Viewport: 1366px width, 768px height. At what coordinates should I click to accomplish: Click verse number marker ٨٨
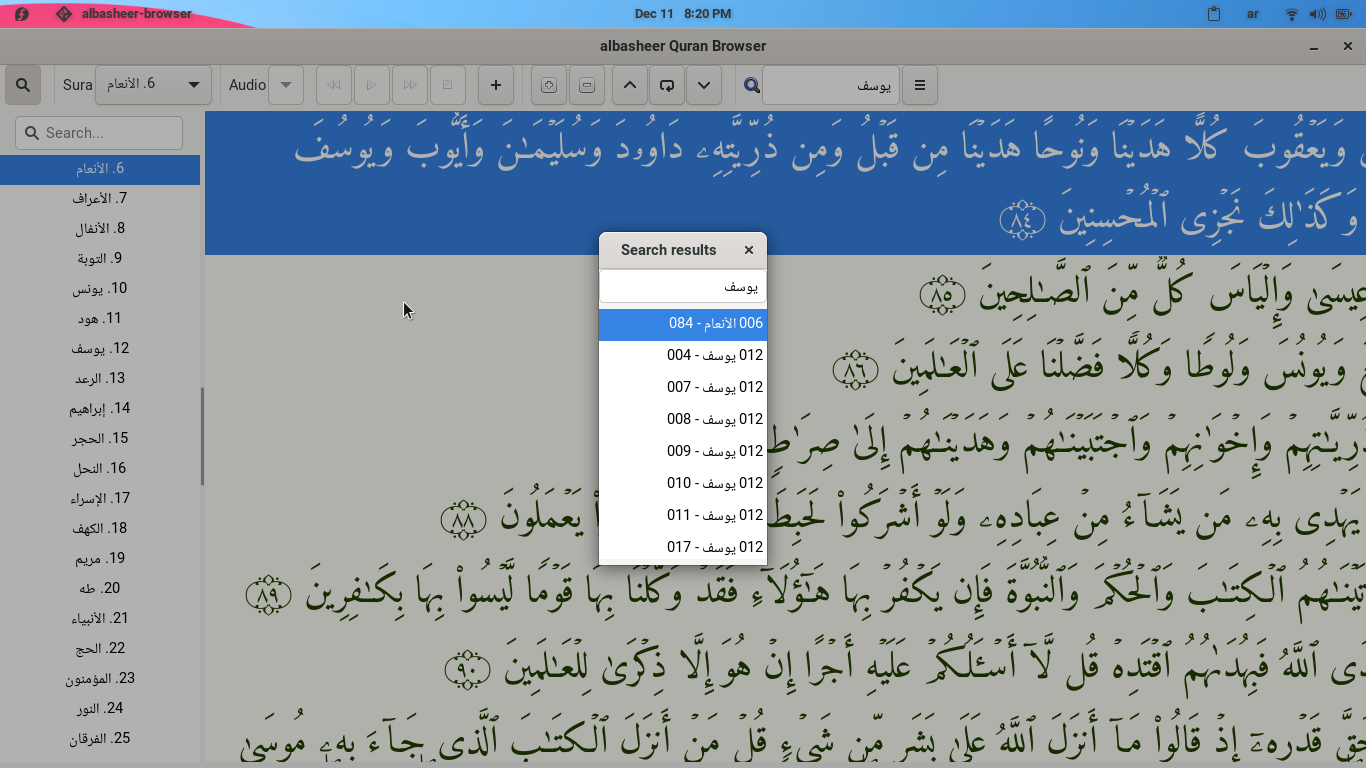point(463,520)
